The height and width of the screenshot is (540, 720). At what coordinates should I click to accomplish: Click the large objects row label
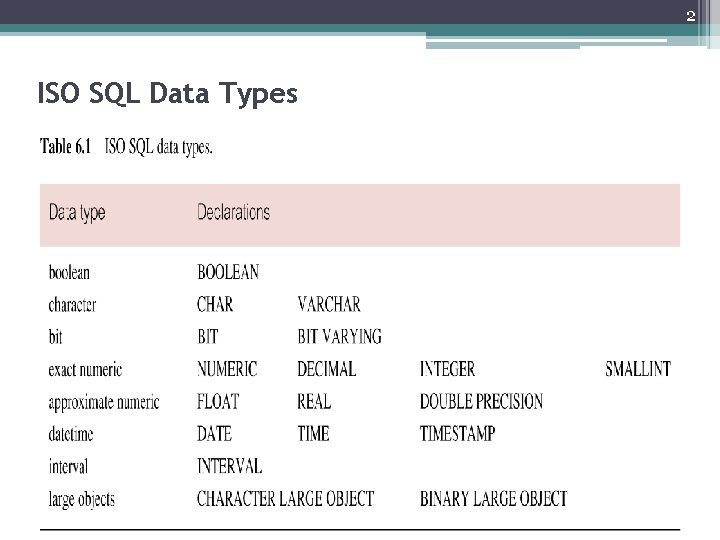click(82, 498)
